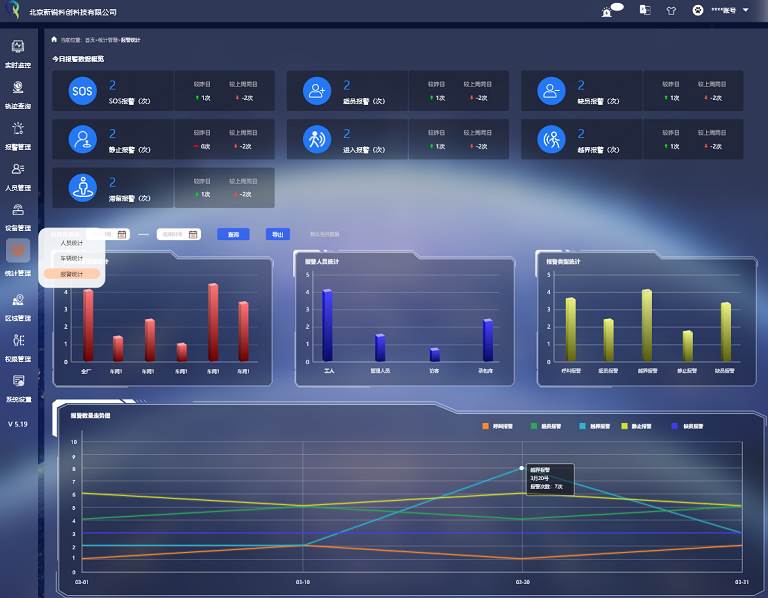Viewport: 768px width, 598px height.
Task: Open the start date calendar icon
Action: point(122,235)
